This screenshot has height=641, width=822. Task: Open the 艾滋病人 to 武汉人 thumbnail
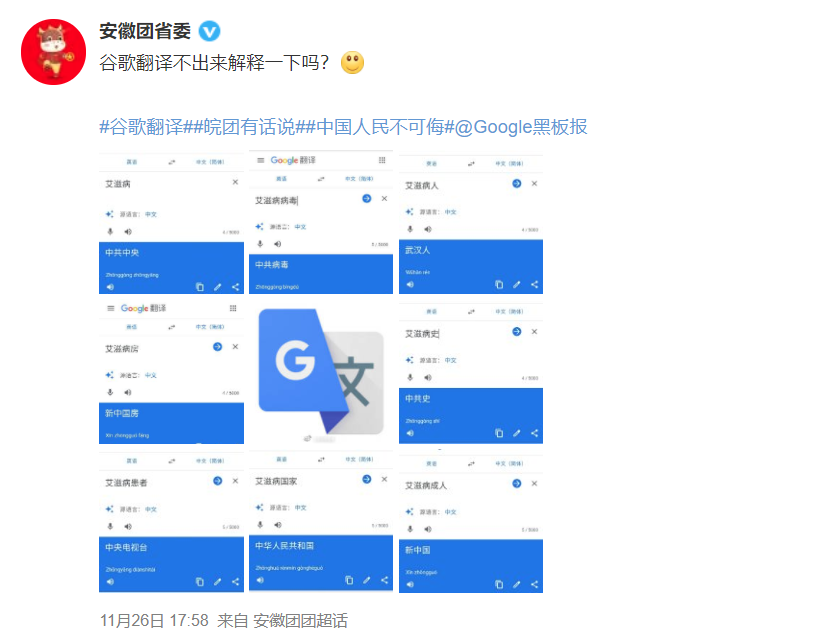(471, 223)
